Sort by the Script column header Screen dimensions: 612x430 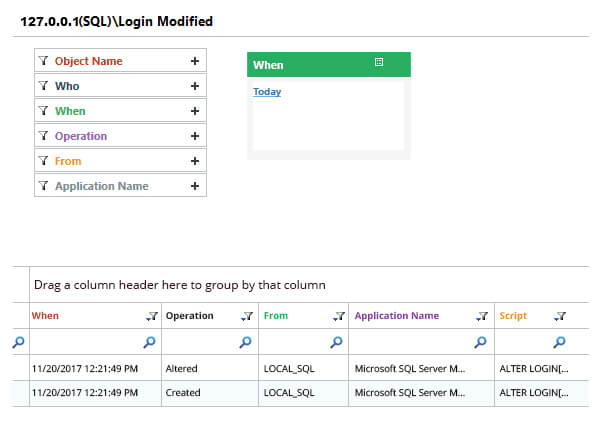513,316
